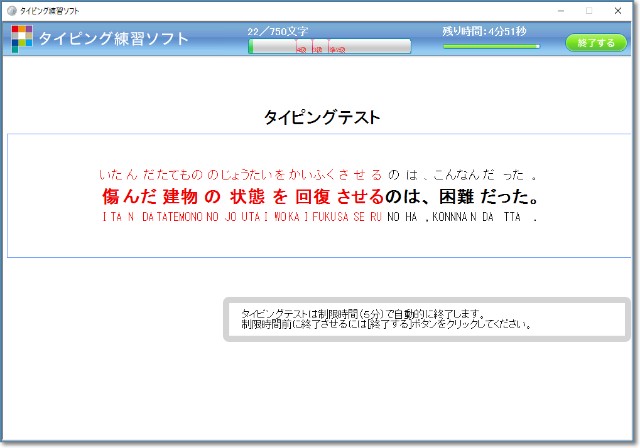640x448 pixels.
Task: Maximize the typing software window
Action: coord(588,10)
